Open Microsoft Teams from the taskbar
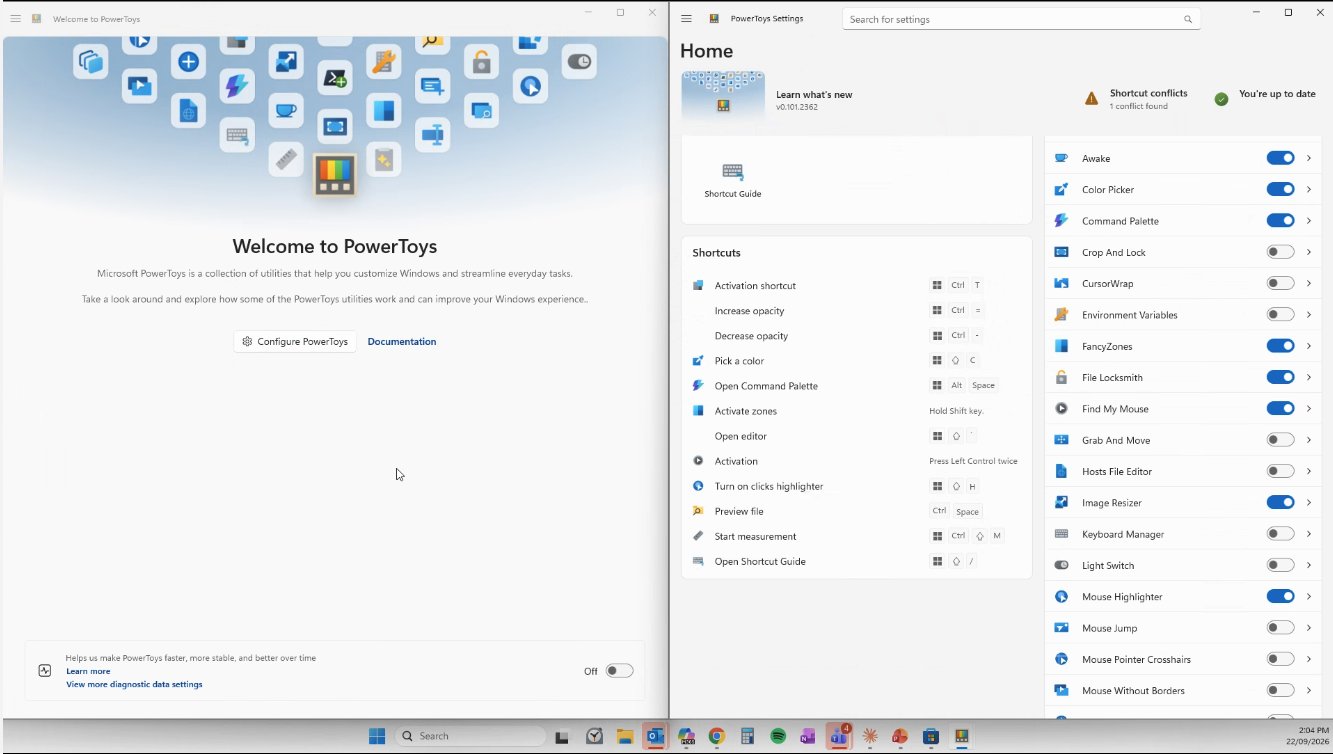The image size is (1333, 754). point(839,735)
